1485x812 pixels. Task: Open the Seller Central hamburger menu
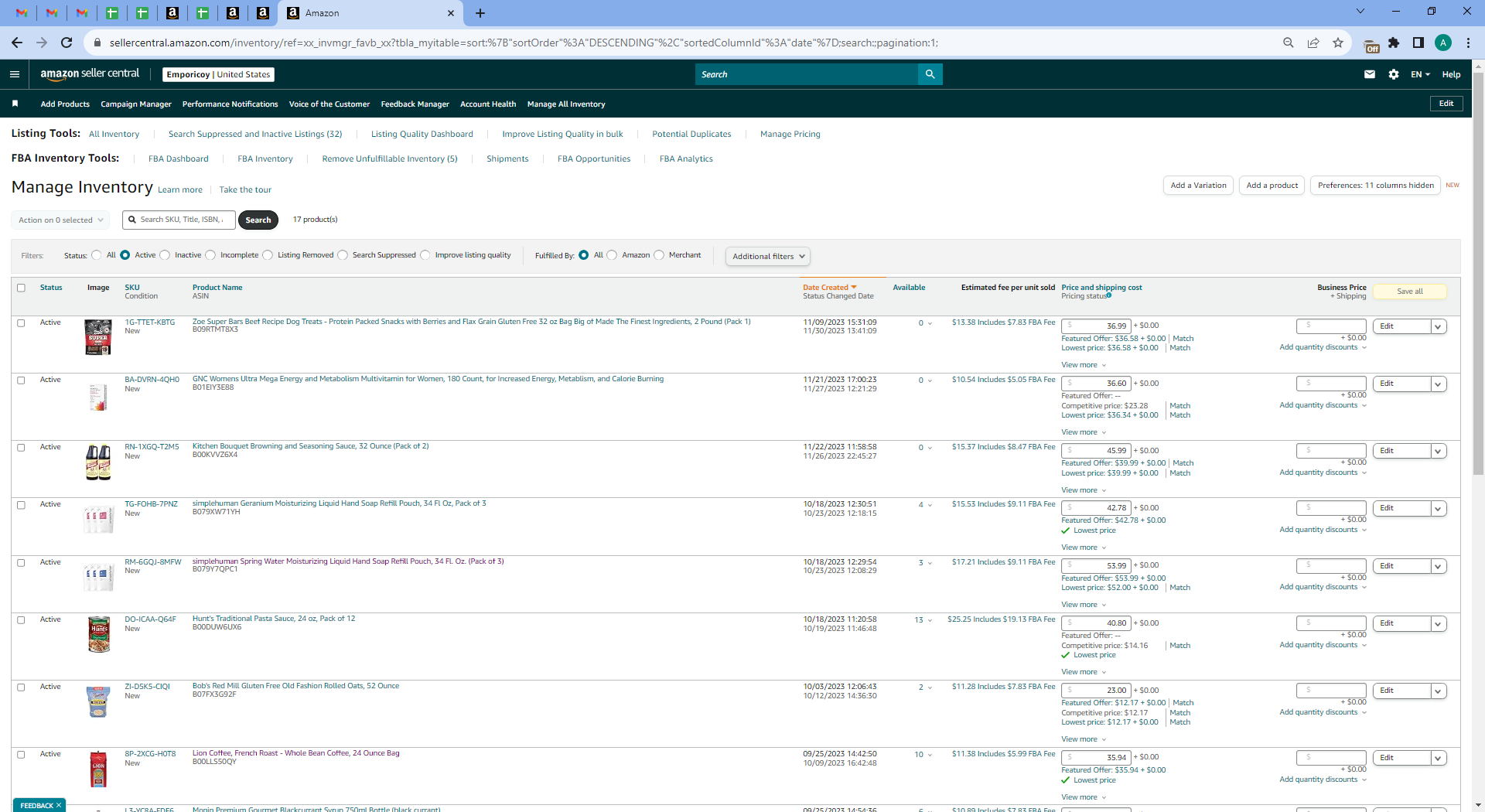coord(15,74)
